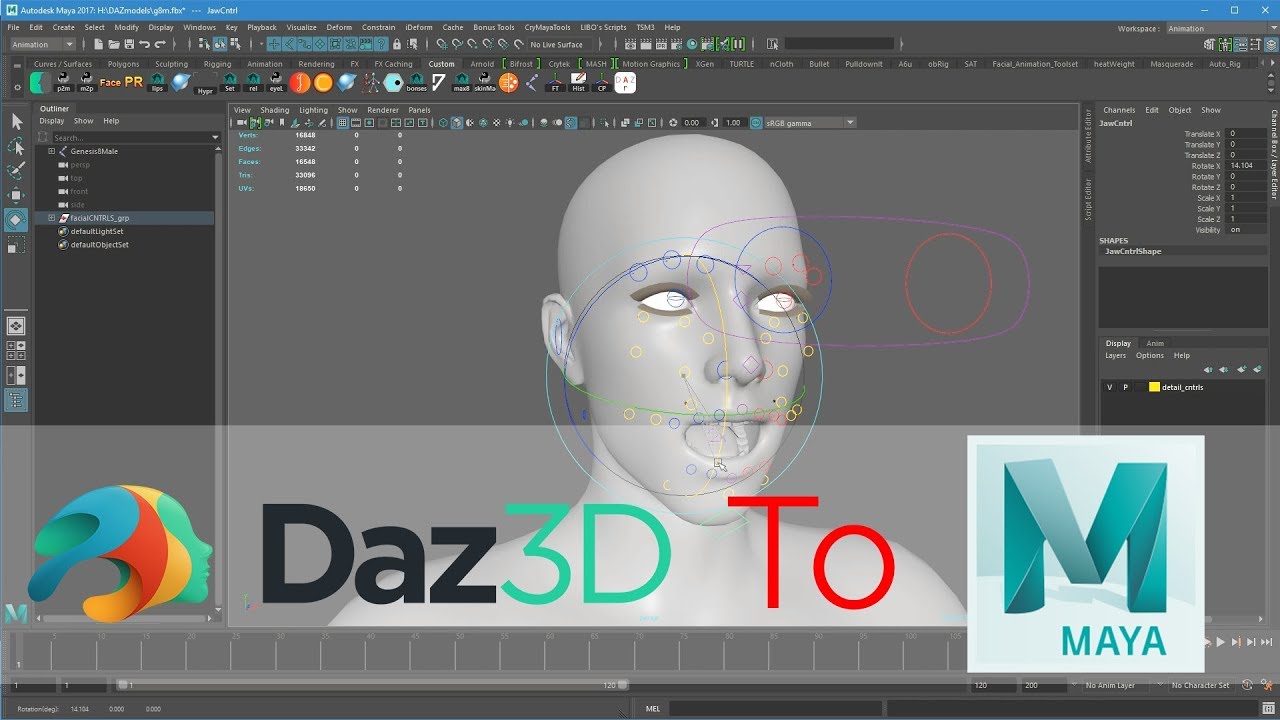Click the Outliner layout icon in left sidebar
Screen dimensions: 1280x720
tap(16, 399)
